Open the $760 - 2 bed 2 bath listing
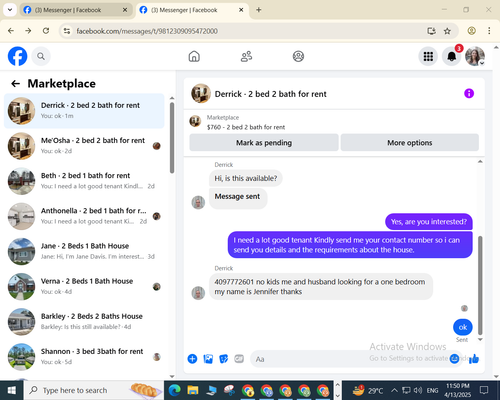 click(246, 127)
